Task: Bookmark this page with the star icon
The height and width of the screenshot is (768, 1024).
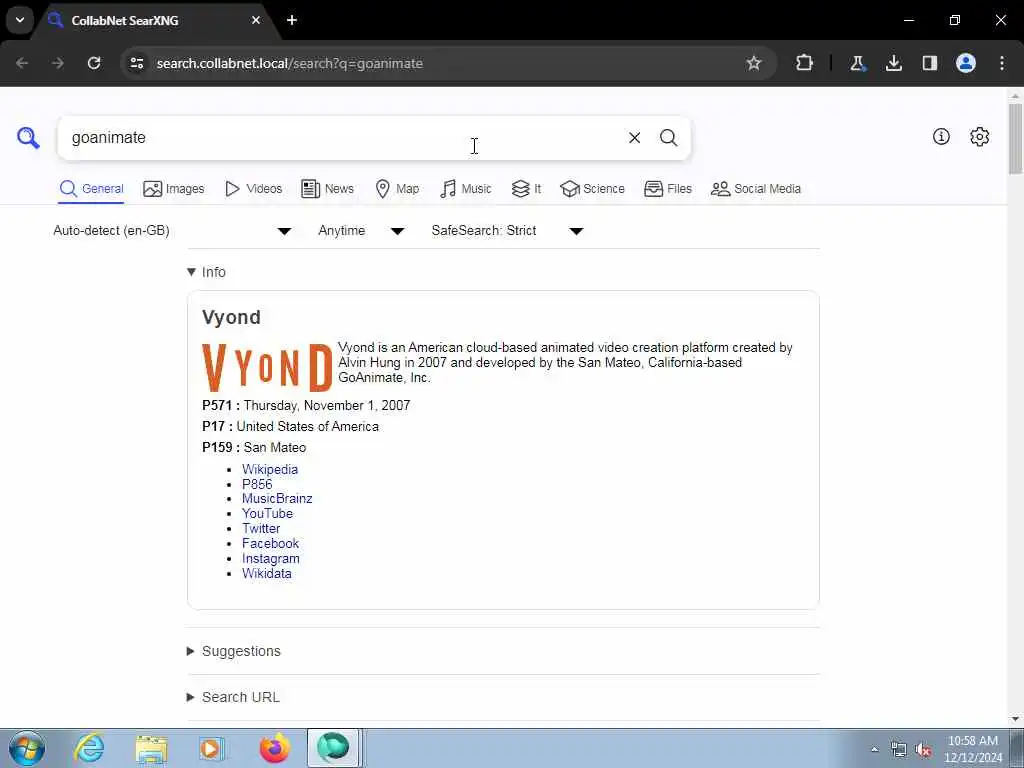Action: point(754,63)
